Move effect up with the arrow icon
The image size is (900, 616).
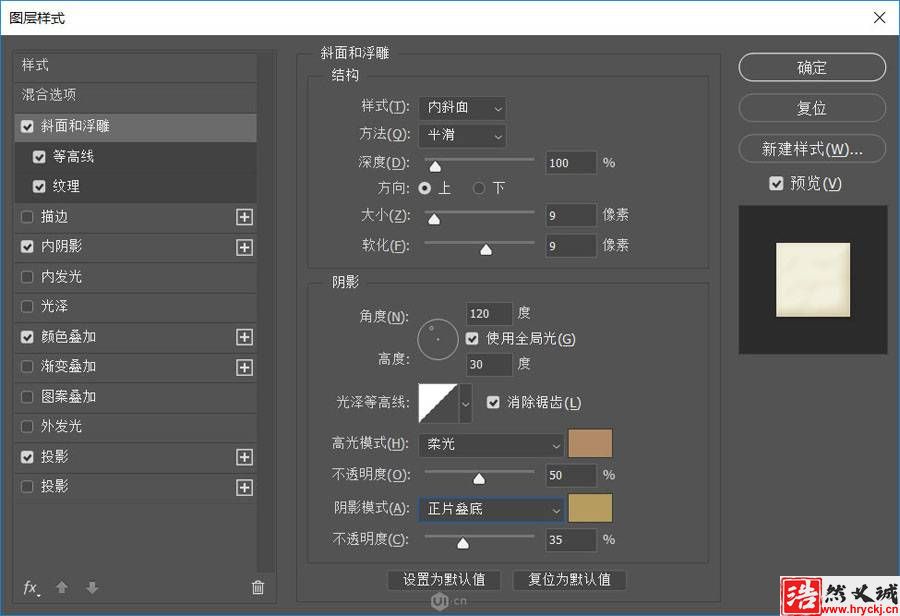tap(62, 587)
